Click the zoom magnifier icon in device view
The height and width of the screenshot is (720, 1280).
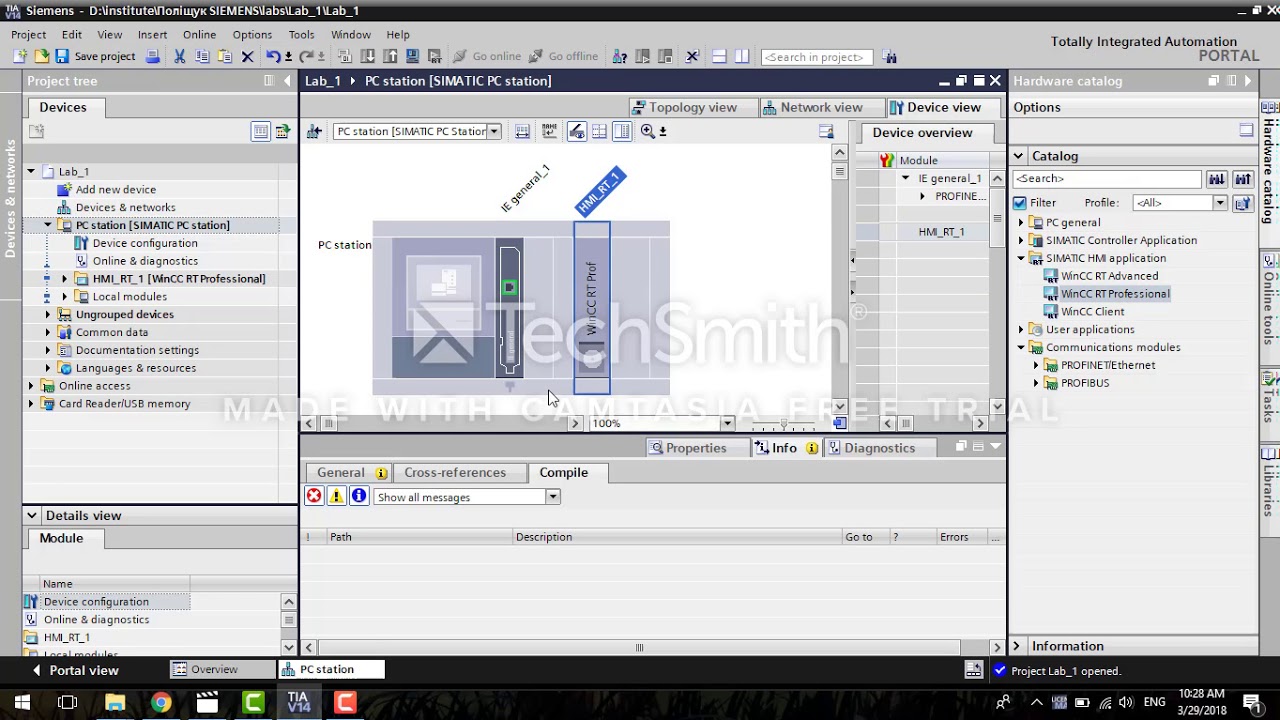tap(648, 131)
